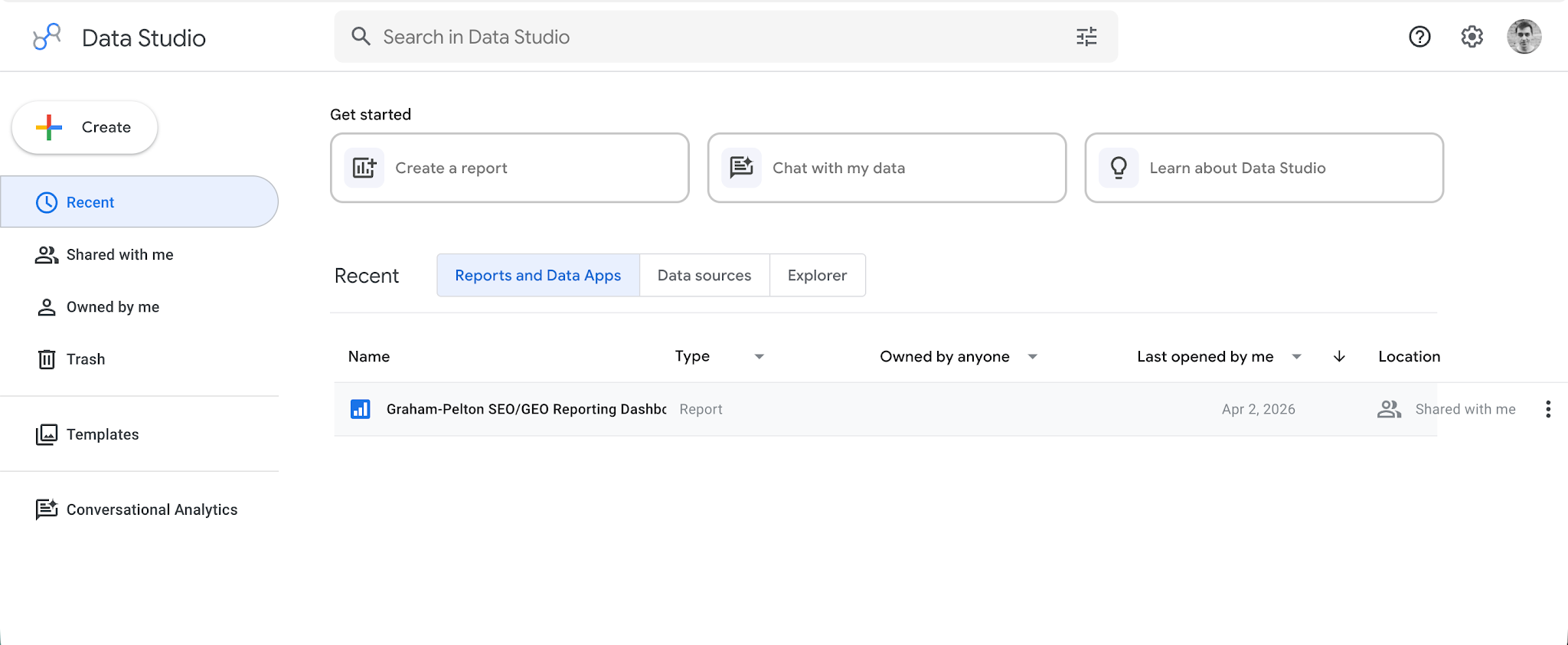Screen dimensions: 1568x645
Task: Click the blue report icon for Graham-Pelton dashboard
Action: (361, 409)
